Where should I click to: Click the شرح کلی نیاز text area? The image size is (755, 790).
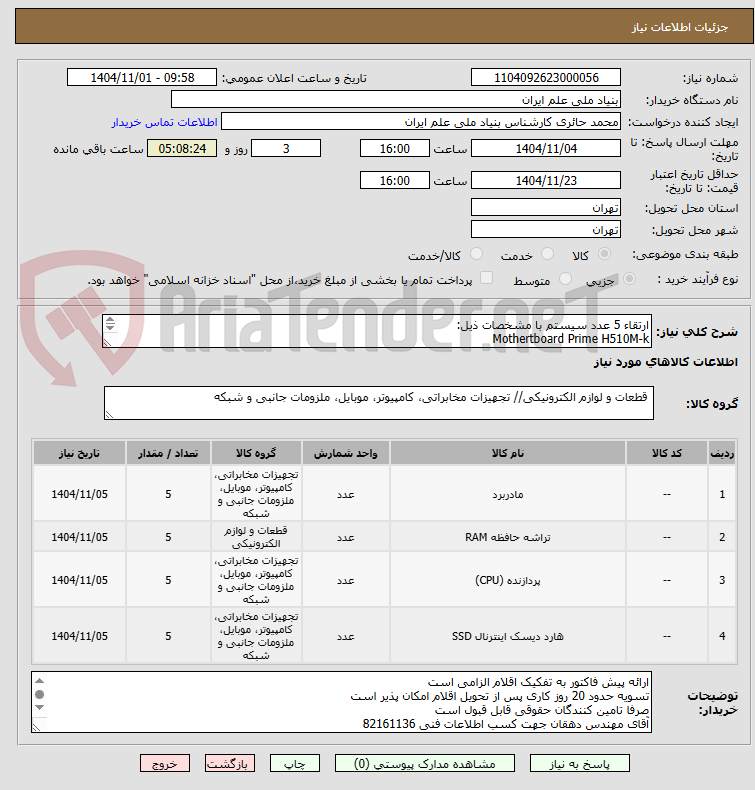click(x=377, y=331)
